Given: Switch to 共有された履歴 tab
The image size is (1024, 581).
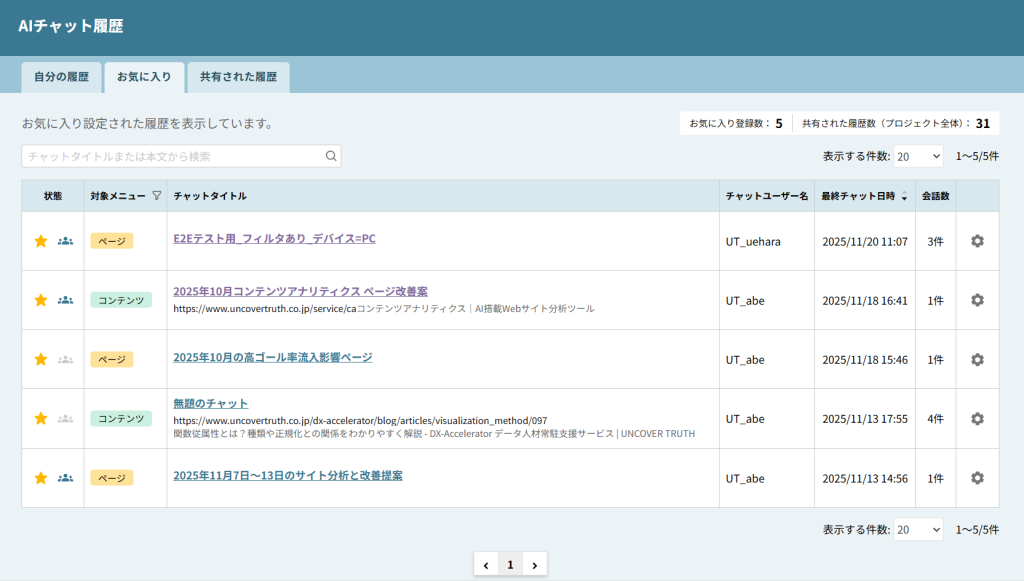Looking at the screenshot, I should pyautogui.click(x=238, y=77).
